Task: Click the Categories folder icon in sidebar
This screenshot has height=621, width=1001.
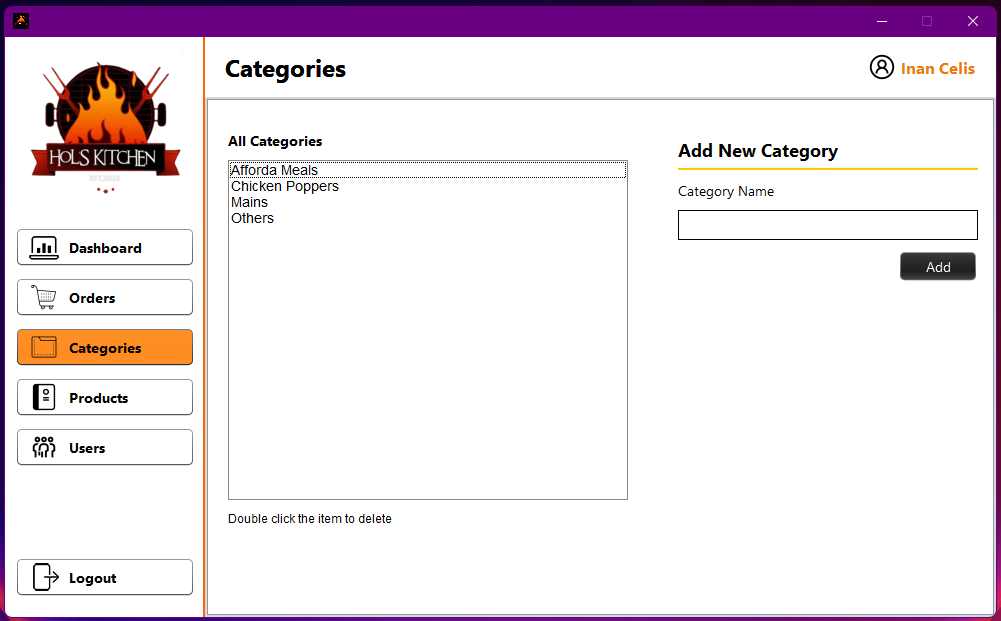Action: click(x=44, y=347)
